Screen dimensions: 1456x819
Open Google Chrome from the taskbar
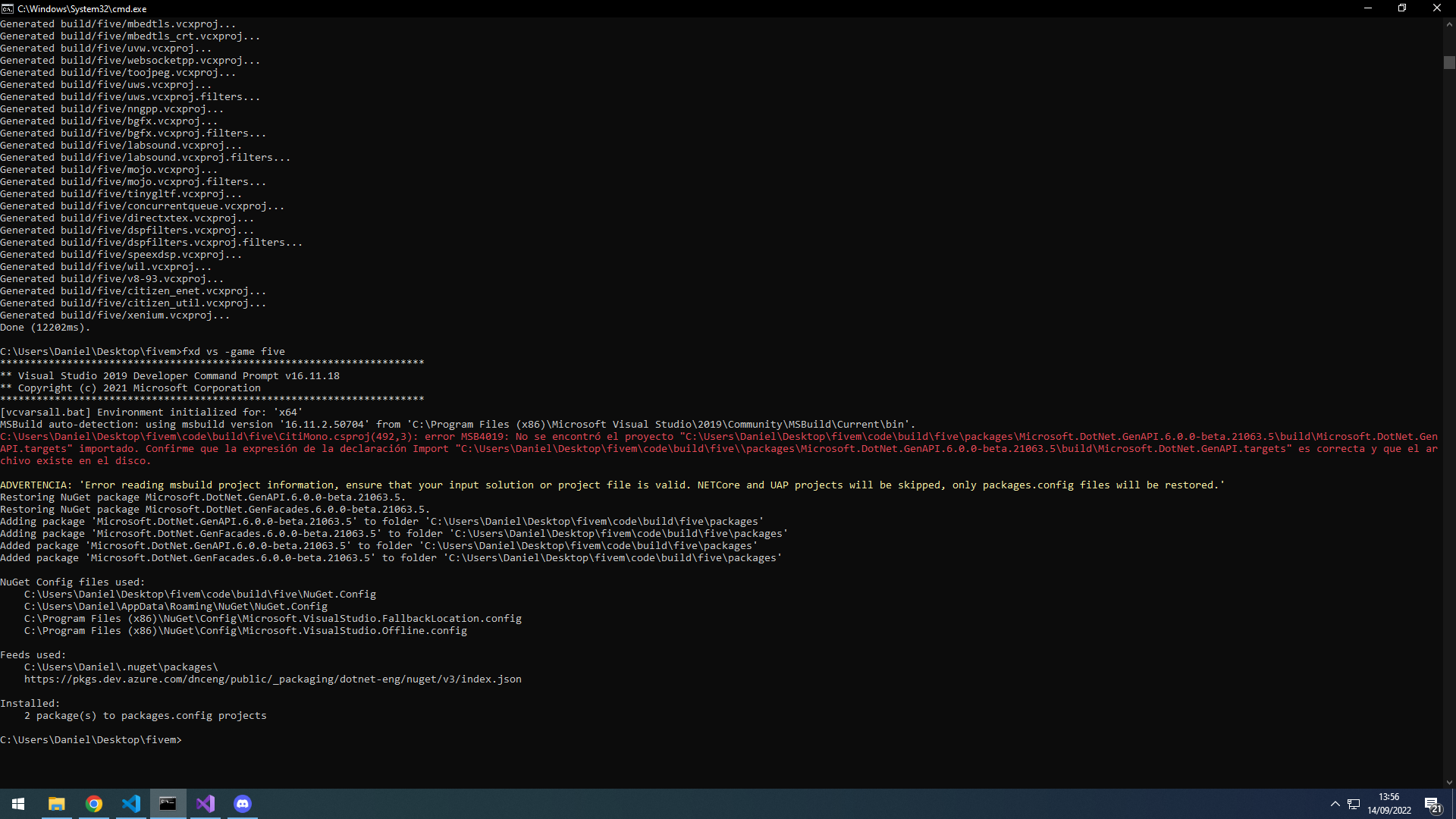point(94,804)
